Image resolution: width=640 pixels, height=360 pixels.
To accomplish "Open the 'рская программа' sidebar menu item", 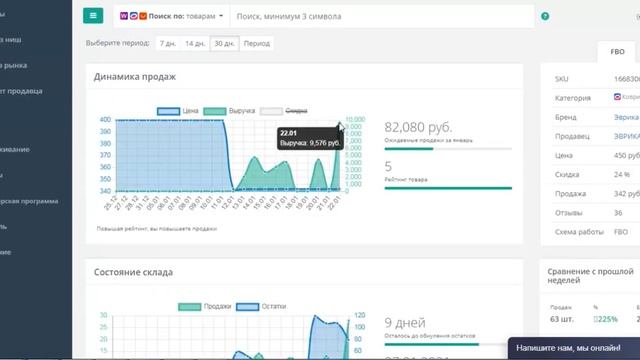I will (x=29, y=201).
